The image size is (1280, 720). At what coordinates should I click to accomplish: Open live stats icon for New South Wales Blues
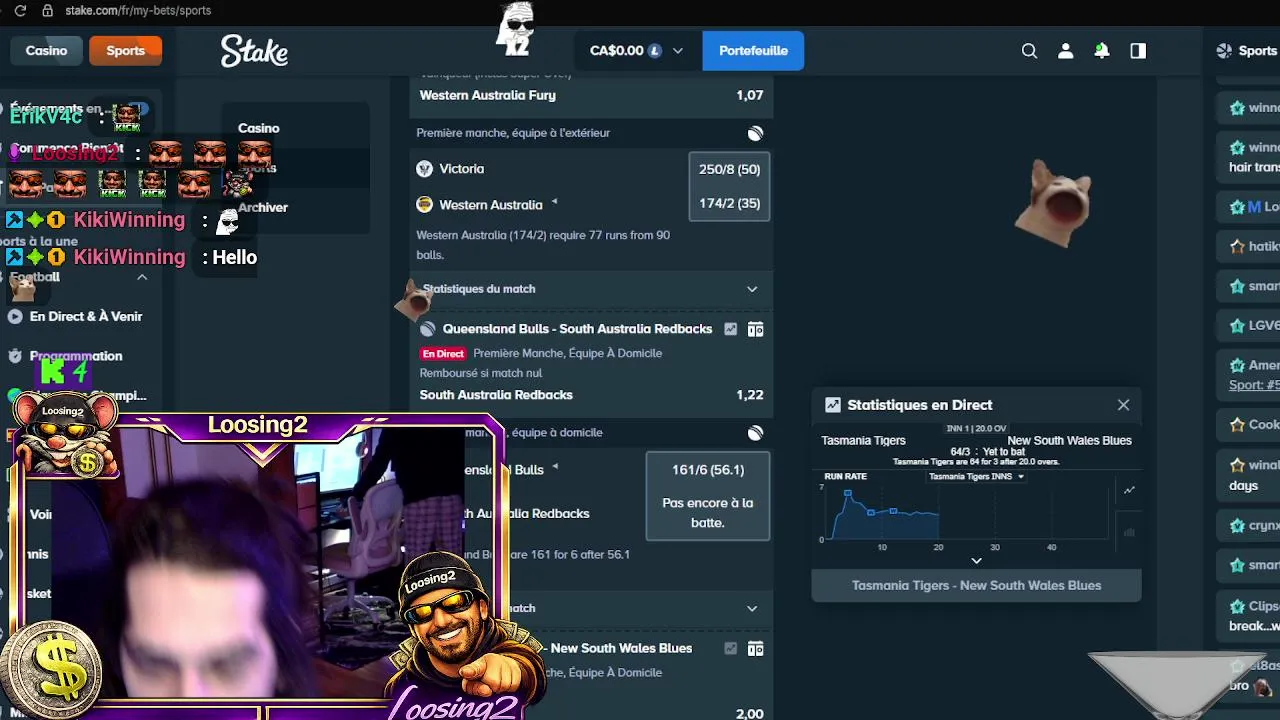pyautogui.click(x=731, y=649)
